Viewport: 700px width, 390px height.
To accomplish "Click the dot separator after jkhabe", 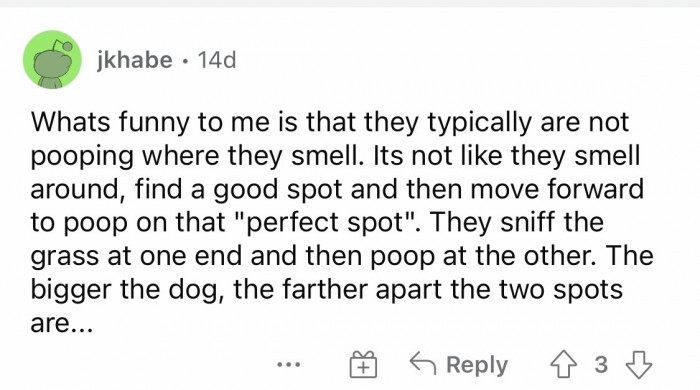I will pyautogui.click(x=184, y=61).
